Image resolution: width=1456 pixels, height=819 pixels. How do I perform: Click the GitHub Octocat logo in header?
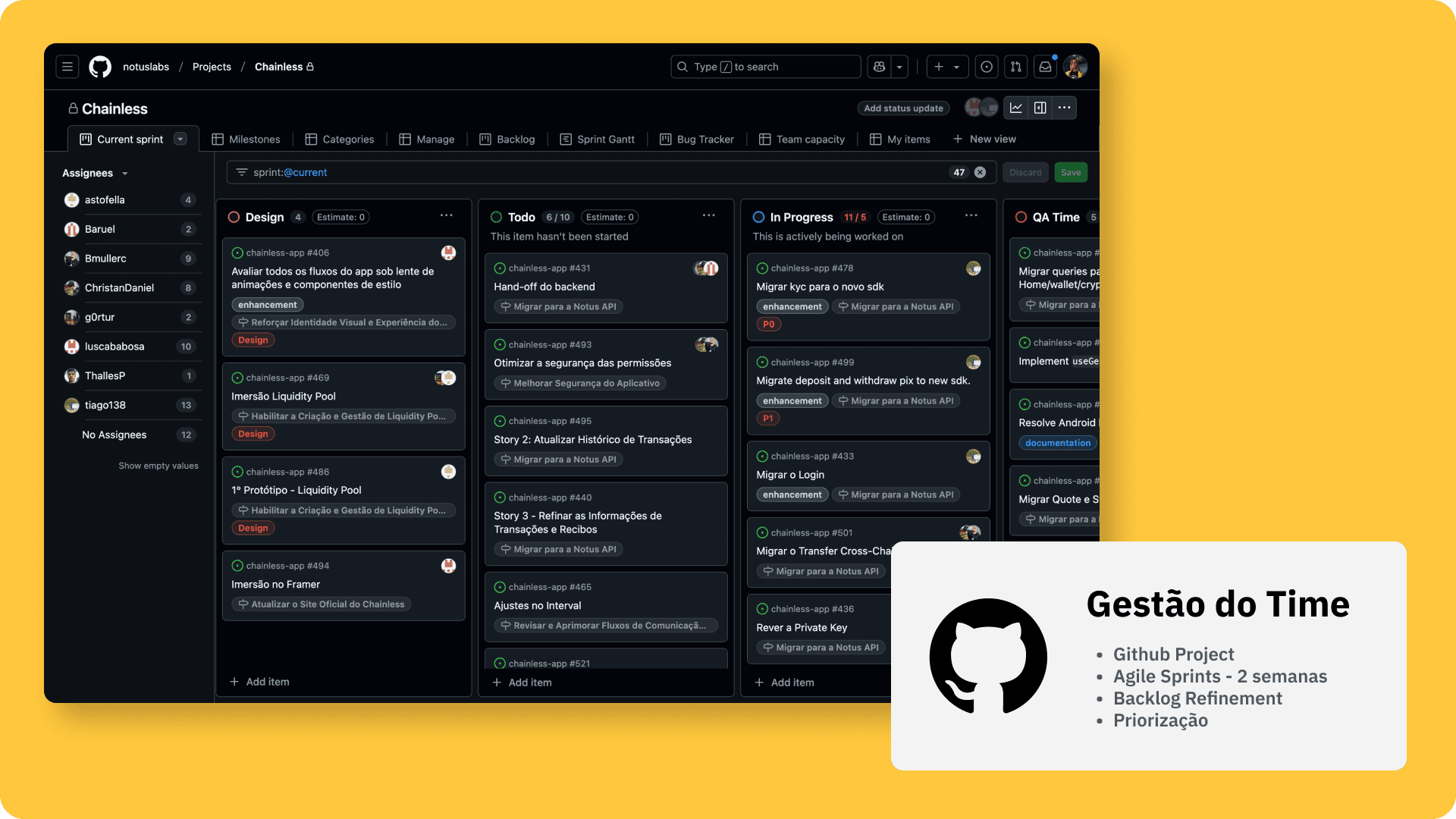tap(100, 67)
